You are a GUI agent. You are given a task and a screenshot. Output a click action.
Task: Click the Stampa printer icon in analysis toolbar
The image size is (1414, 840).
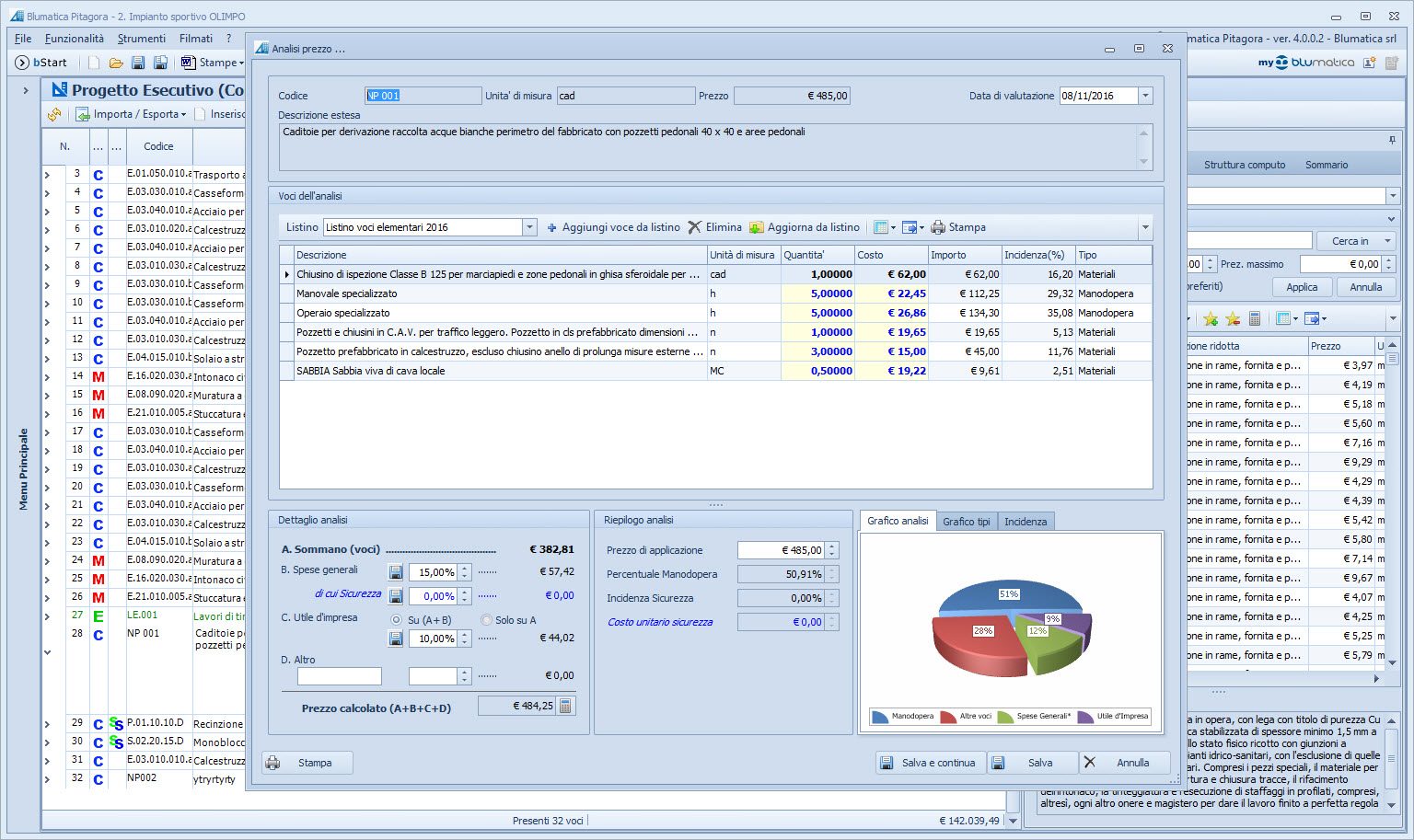(938, 227)
